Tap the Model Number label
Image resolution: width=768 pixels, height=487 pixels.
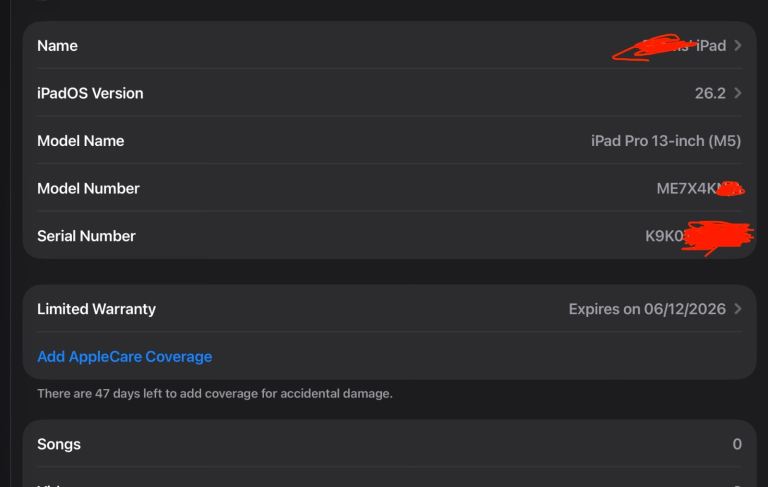pos(88,189)
